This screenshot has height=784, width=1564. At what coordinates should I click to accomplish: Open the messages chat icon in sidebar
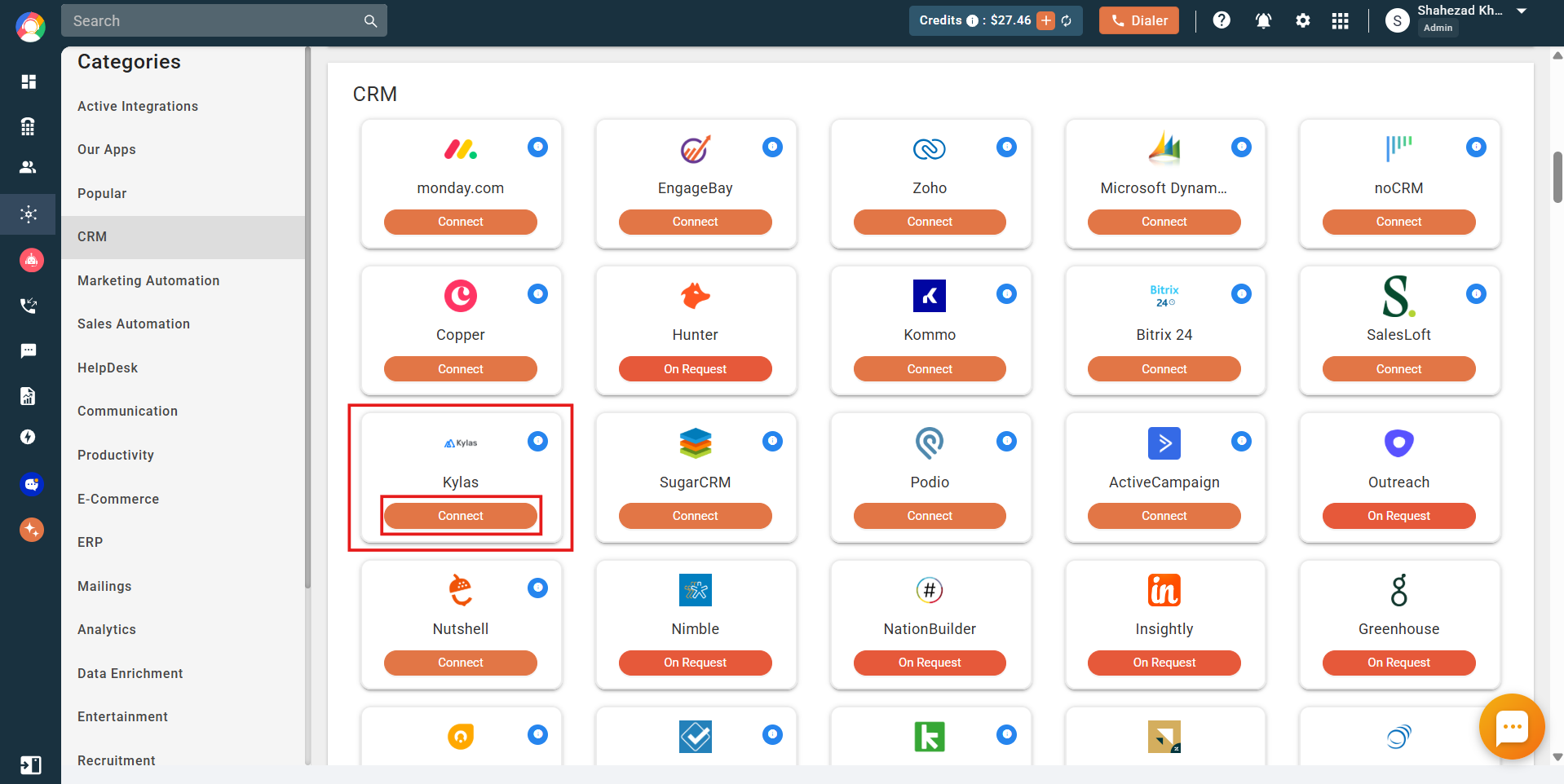click(x=29, y=351)
